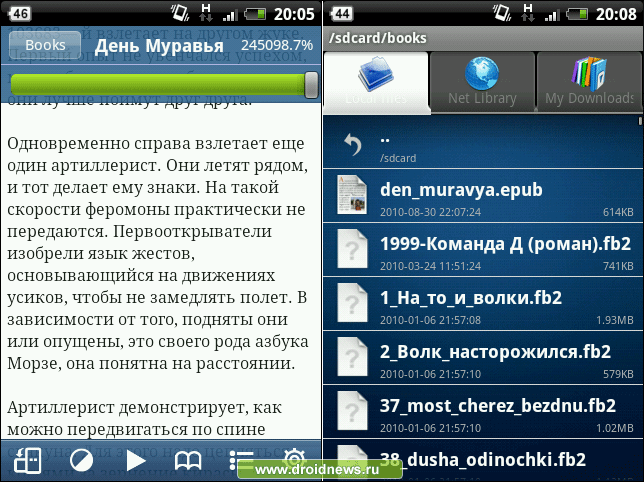644x482 pixels.
Task: Tap the file list scrollbar
Action: [x=640, y=121]
